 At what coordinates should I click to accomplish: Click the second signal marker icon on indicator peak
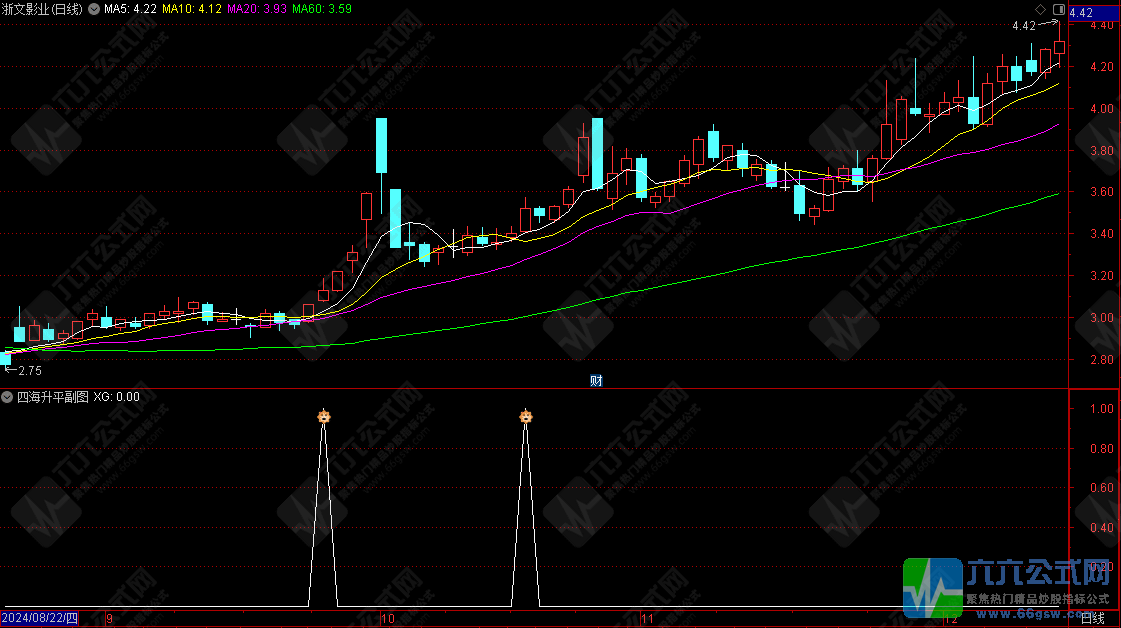(x=526, y=416)
